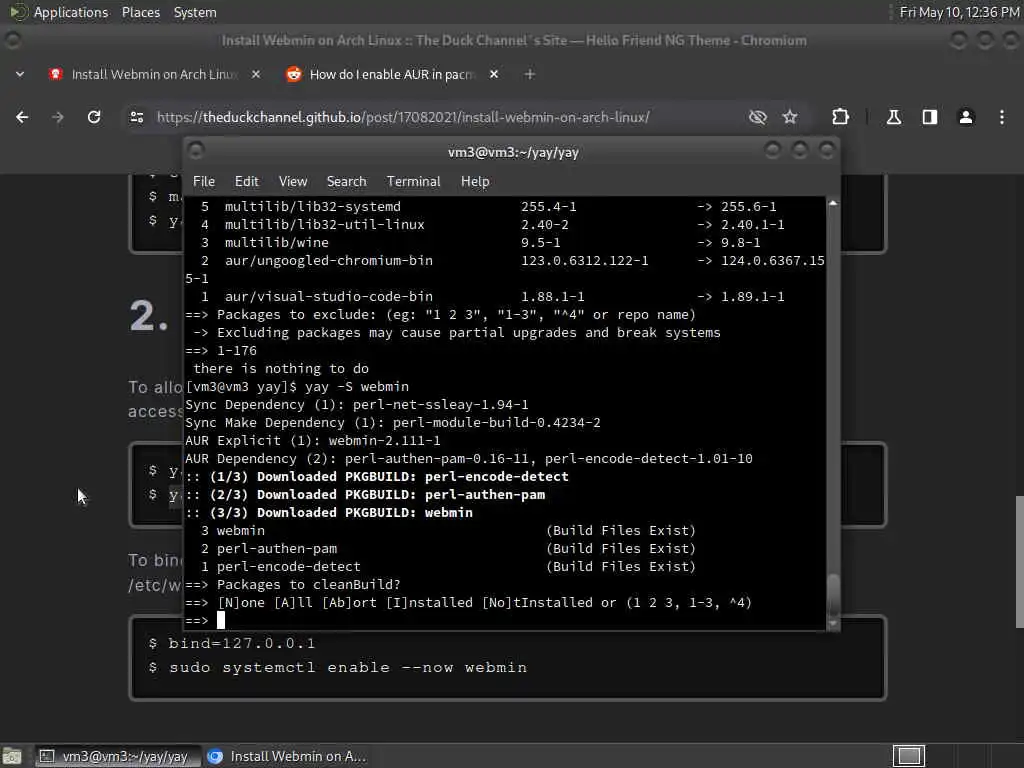
Task: Click the show desktop icon in bottom panel
Action: 12,756
